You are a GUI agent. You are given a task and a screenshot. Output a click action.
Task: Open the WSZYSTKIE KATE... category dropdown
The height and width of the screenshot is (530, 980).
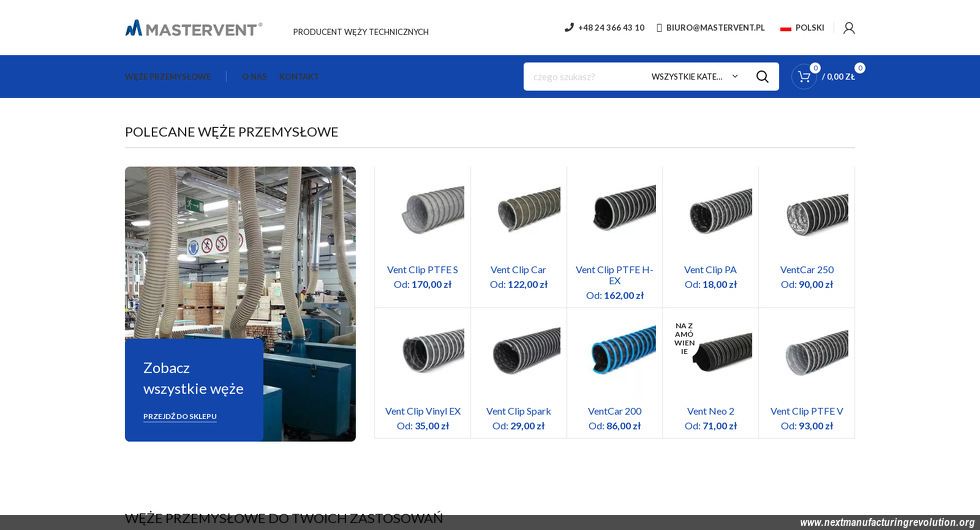coord(694,76)
